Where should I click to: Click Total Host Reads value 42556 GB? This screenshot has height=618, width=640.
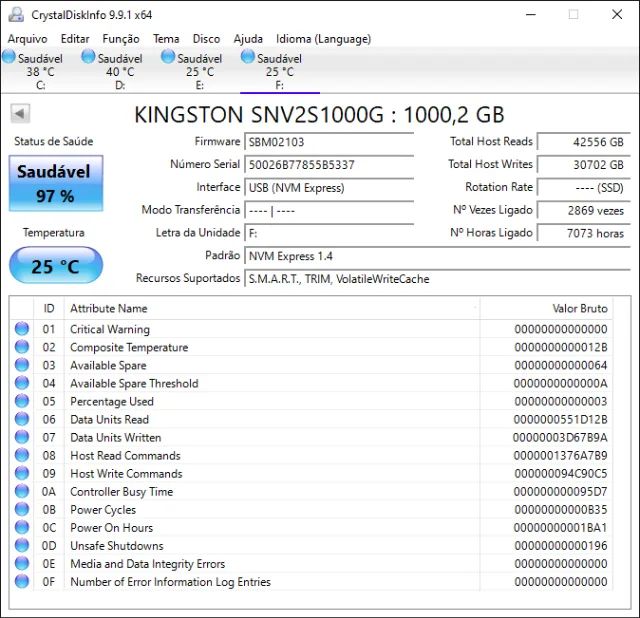584,142
